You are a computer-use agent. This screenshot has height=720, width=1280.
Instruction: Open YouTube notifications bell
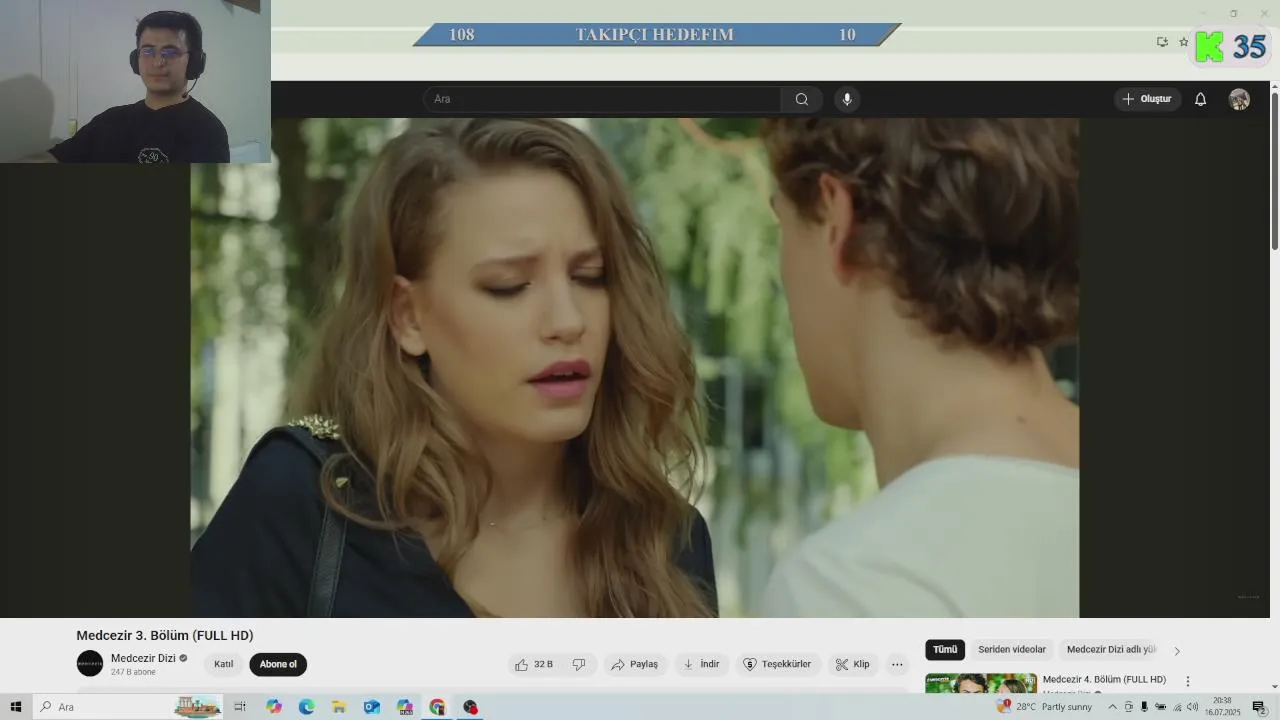pos(1200,99)
